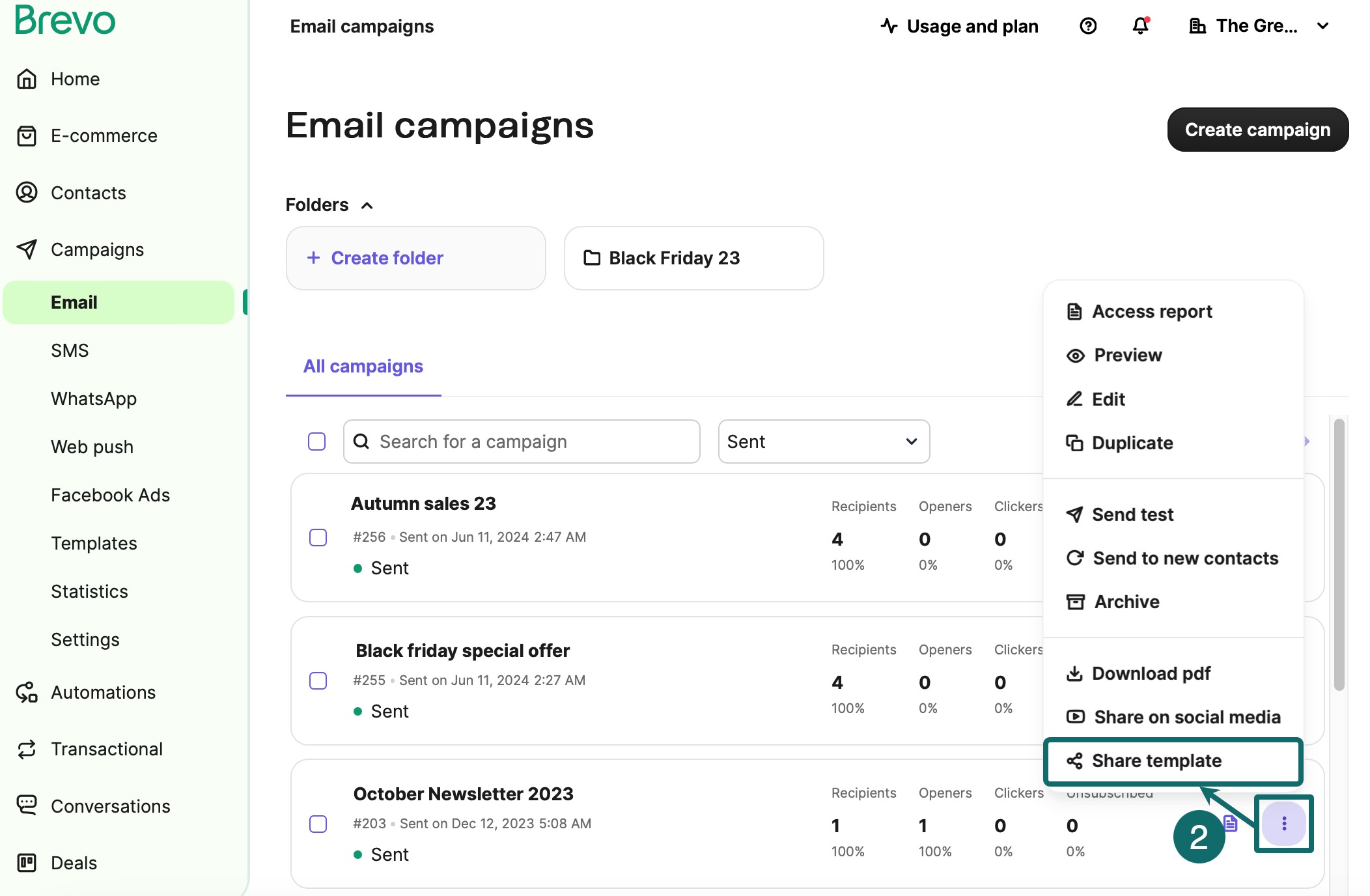Viewport: 1370px width, 896px height.
Task: Toggle the select-all campaigns checkbox
Action: tap(316, 441)
